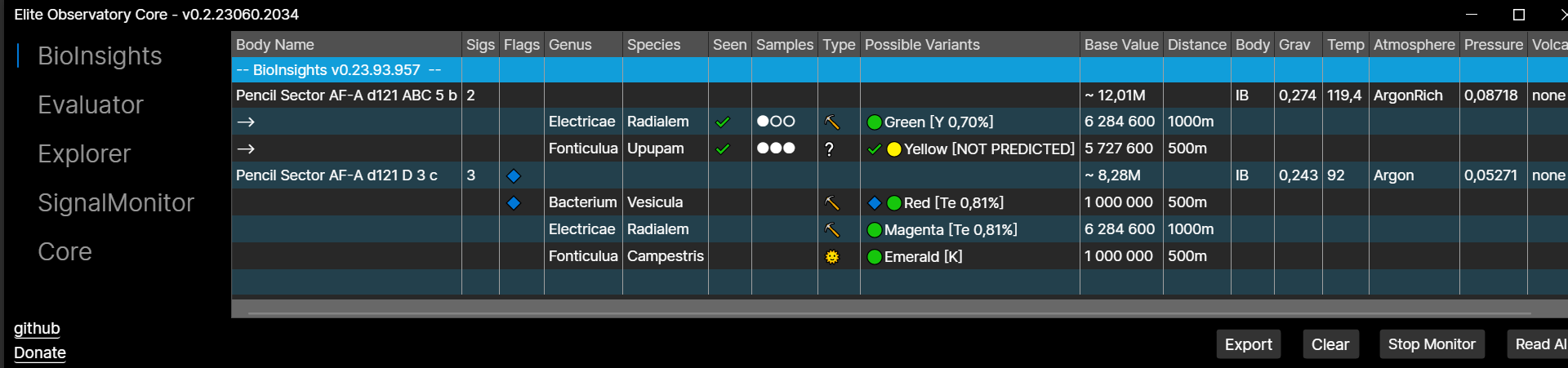1568x368 pixels.
Task: Click the Seen checkmark for Electricae Radialem
Action: tap(722, 122)
